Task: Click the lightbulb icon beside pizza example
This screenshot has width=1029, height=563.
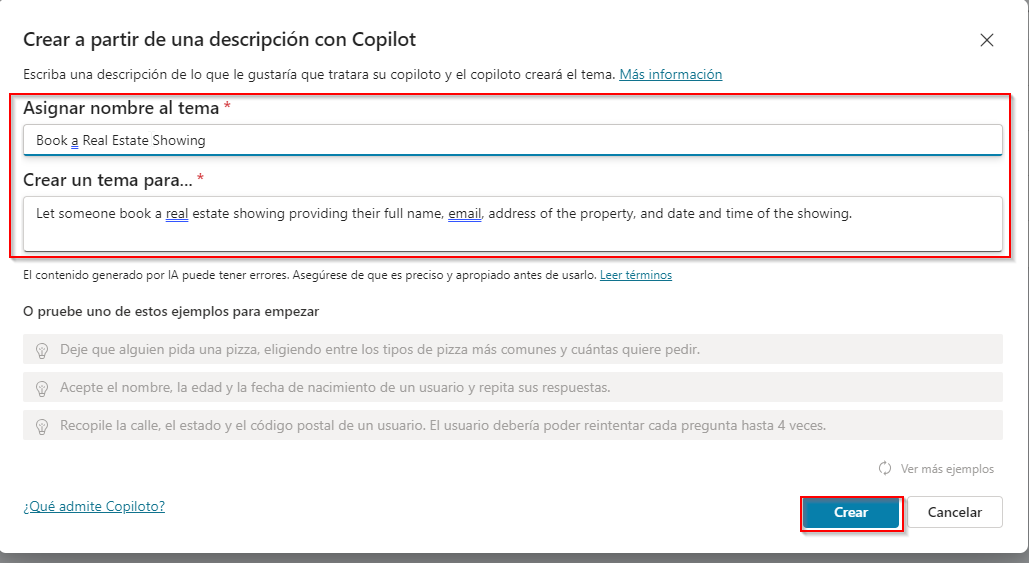Action: 42,350
